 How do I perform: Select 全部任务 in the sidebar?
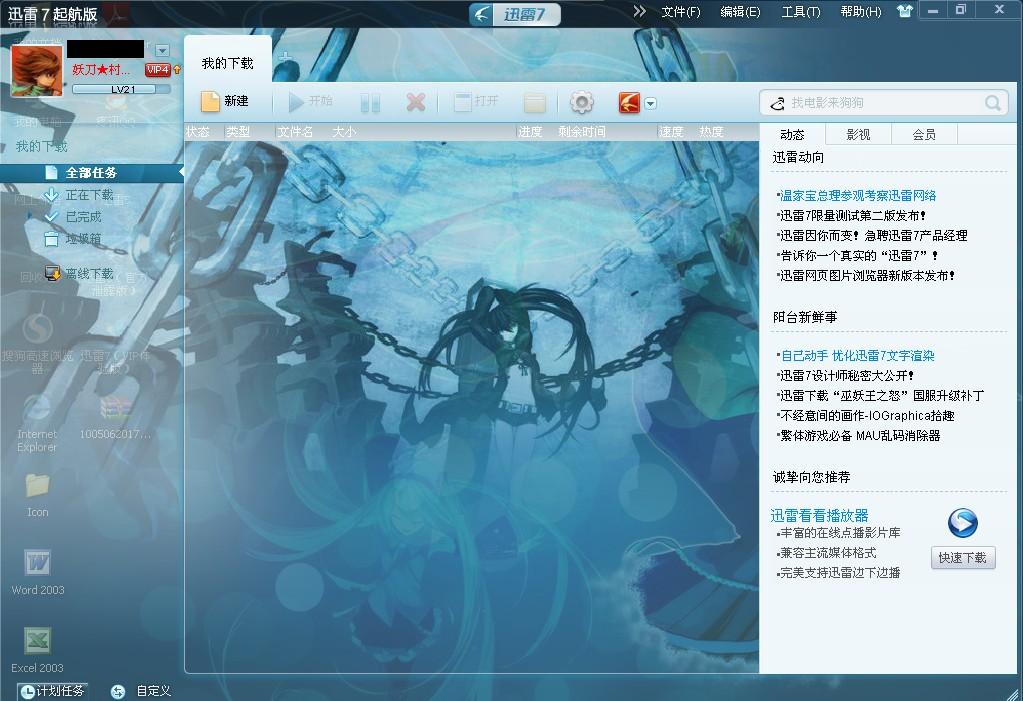[x=90, y=173]
